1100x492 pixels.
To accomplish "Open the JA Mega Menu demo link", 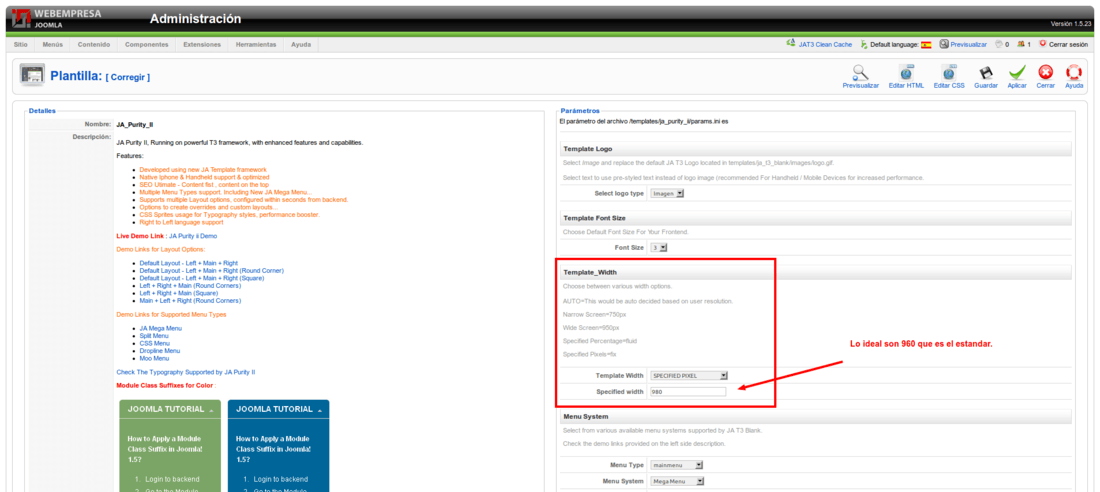I will pyautogui.click(x=161, y=328).
